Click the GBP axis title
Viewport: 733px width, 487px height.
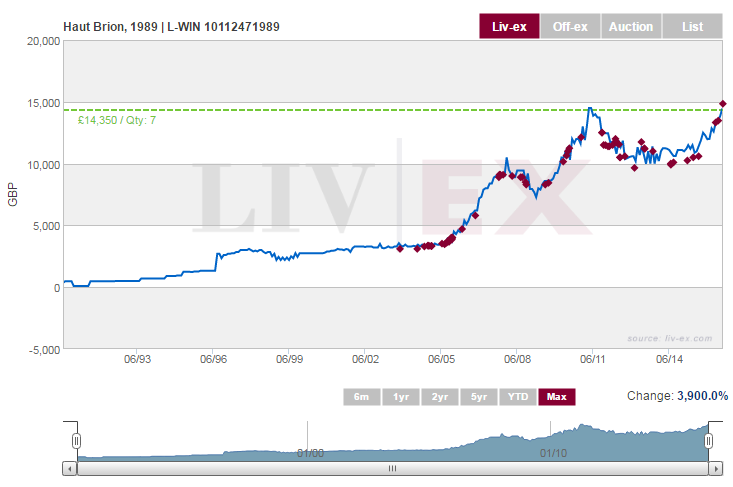tap(13, 194)
